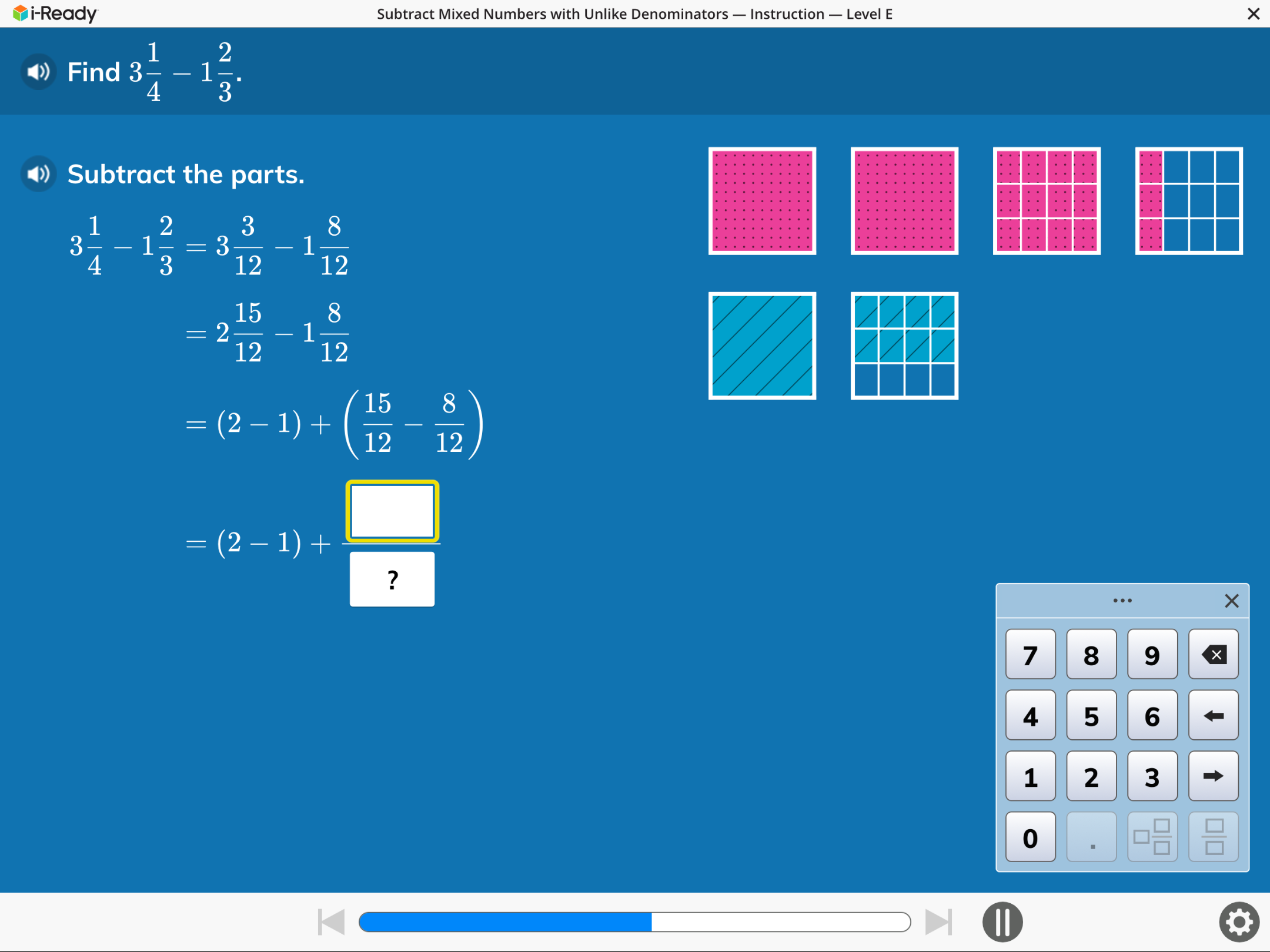Tap the 2 key on keypad
Image resolution: width=1270 pixels, height=952 pixels.
1092,776
